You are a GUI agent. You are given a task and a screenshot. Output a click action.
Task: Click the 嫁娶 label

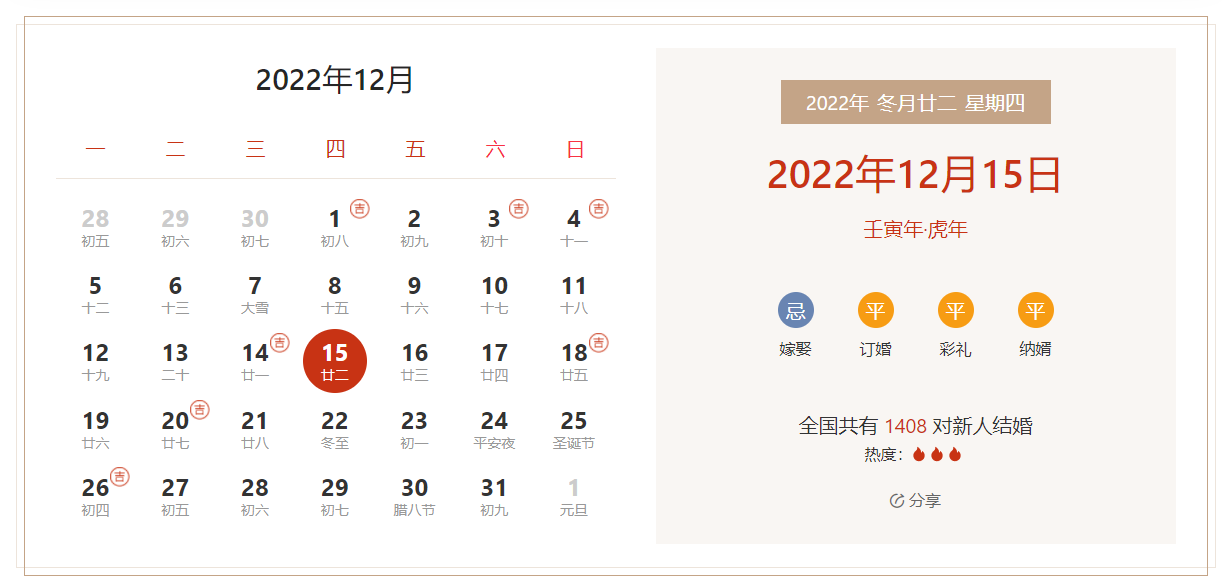[796, 349]
